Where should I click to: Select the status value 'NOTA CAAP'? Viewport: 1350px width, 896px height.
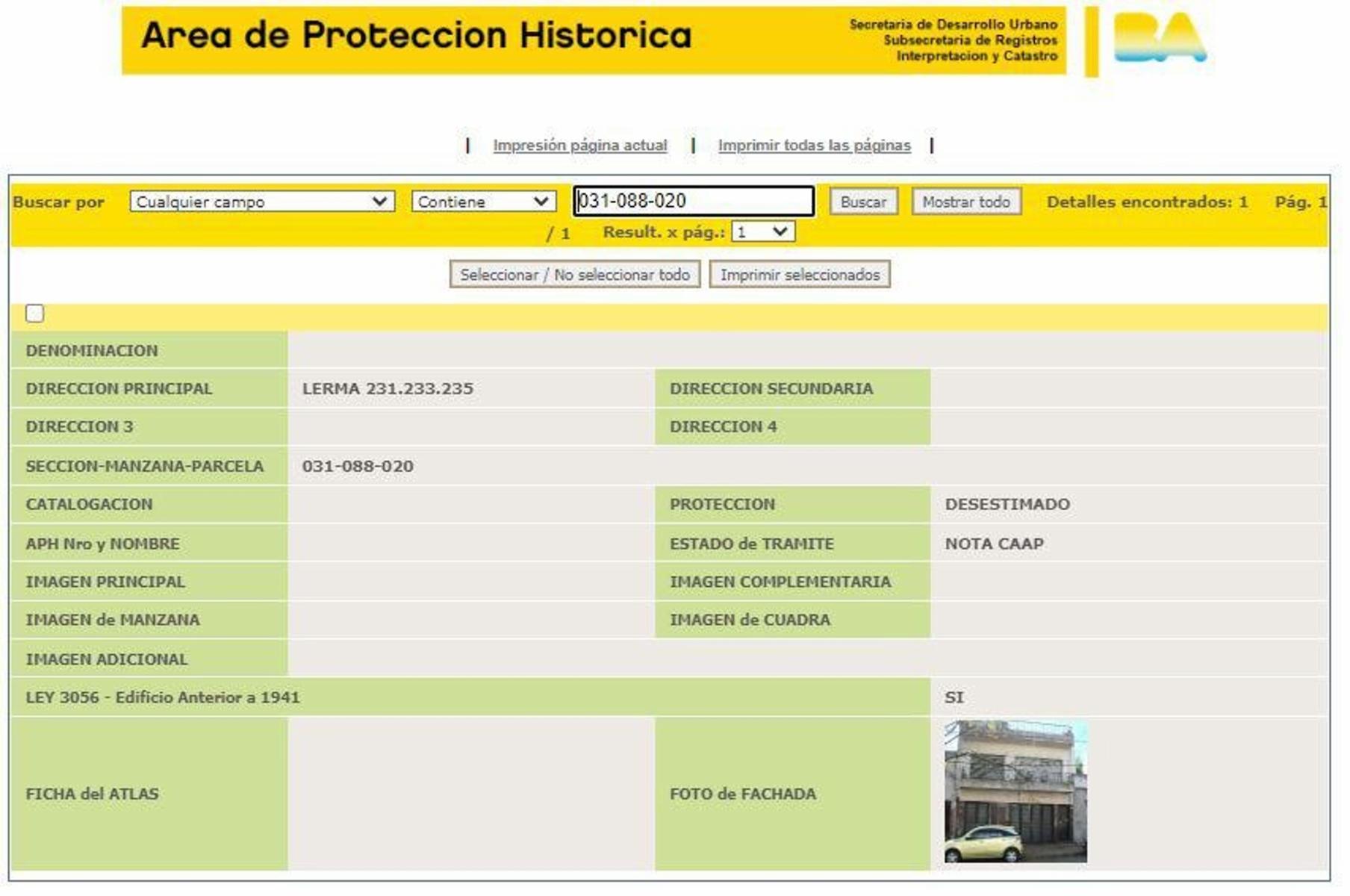pos(995,544)
